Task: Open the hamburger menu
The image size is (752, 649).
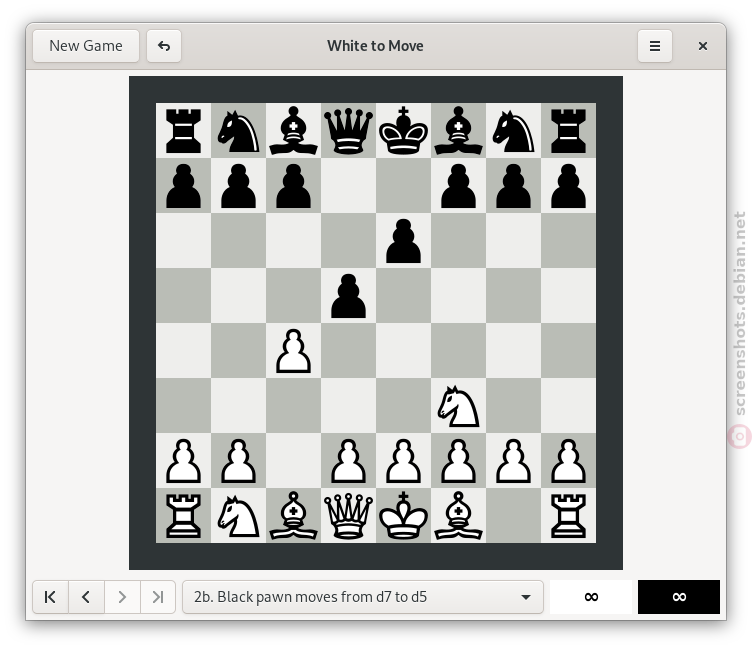Action: 655,46
